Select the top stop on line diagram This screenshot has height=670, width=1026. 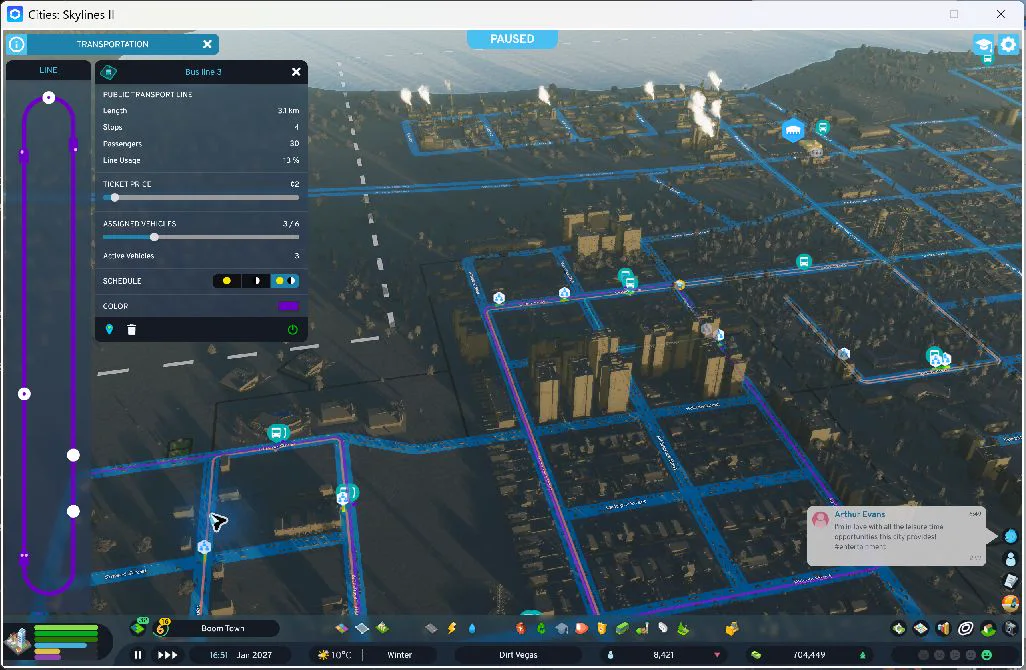48,97
